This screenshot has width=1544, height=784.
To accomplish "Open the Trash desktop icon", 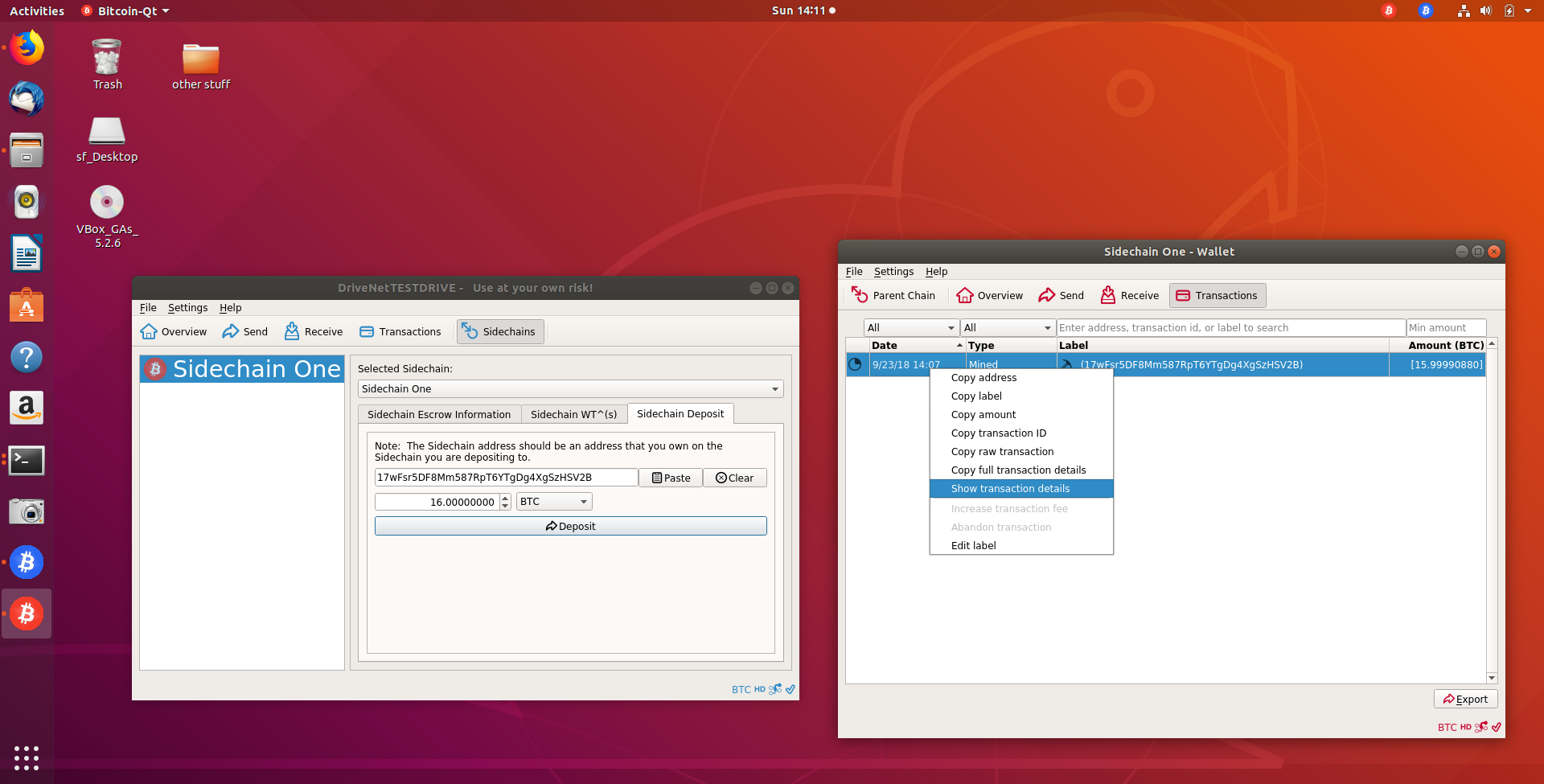I will tap(107, 64).
